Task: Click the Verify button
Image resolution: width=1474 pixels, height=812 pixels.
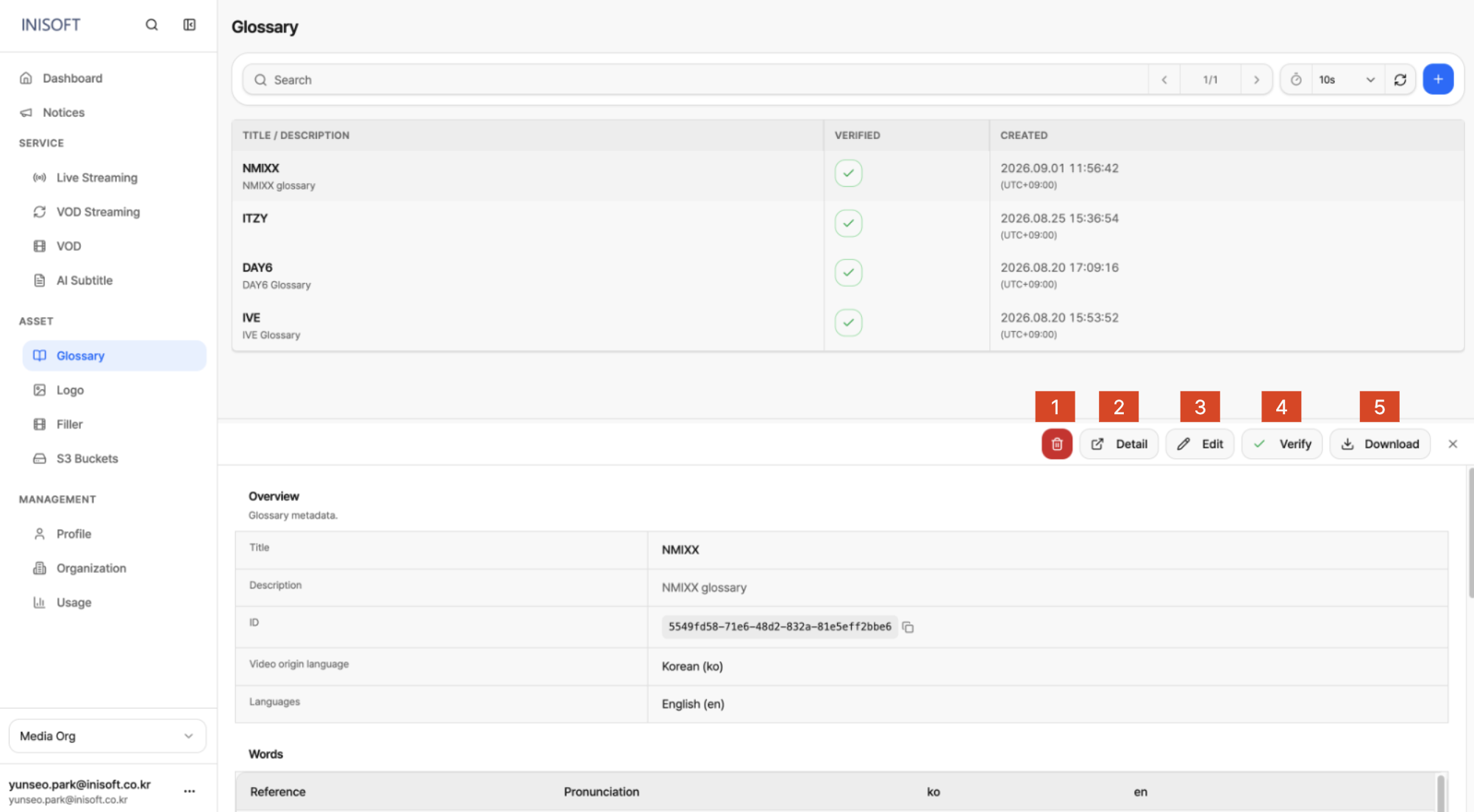Action: [1282, 444]
